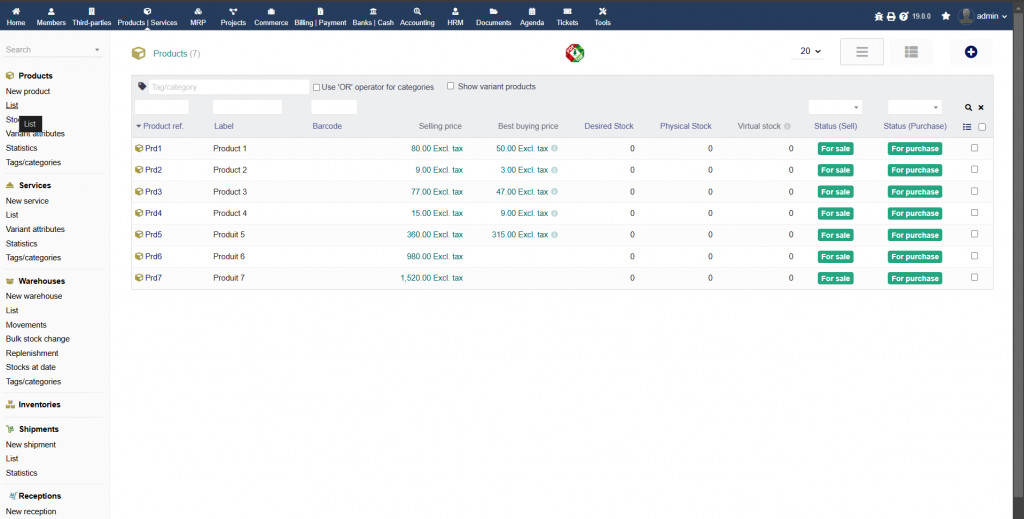
Task: Click the bookmarks star icon
Action: coord(946,16)
